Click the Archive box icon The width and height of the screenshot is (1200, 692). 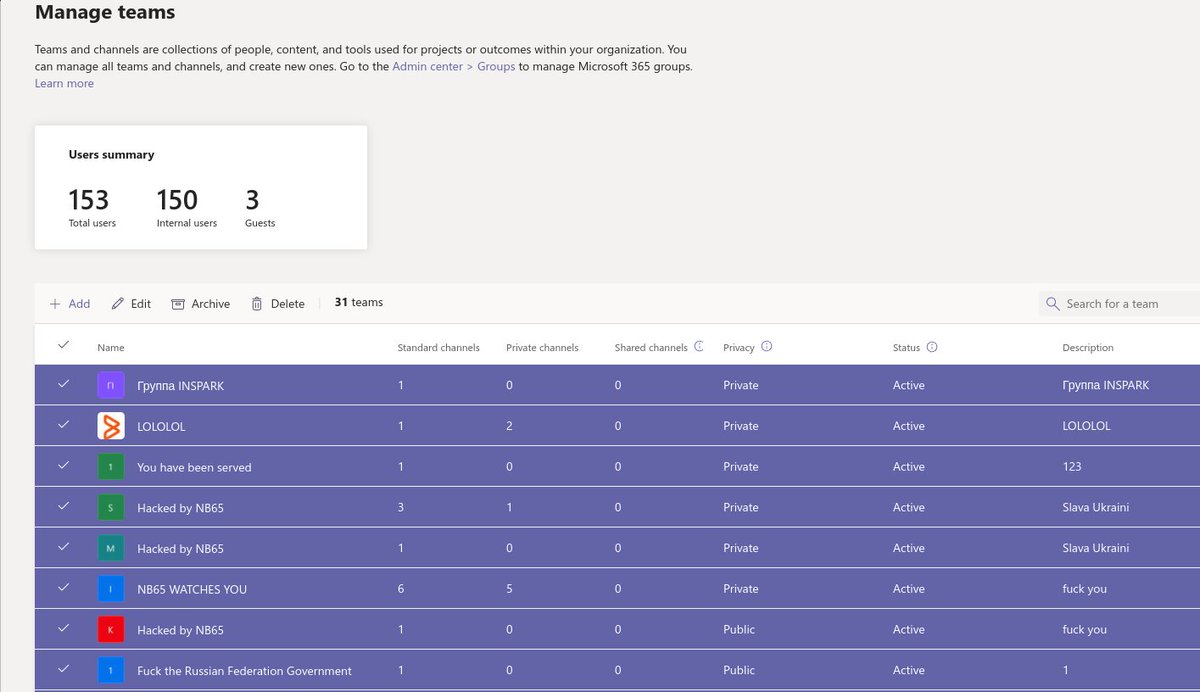tap(178, 304)
